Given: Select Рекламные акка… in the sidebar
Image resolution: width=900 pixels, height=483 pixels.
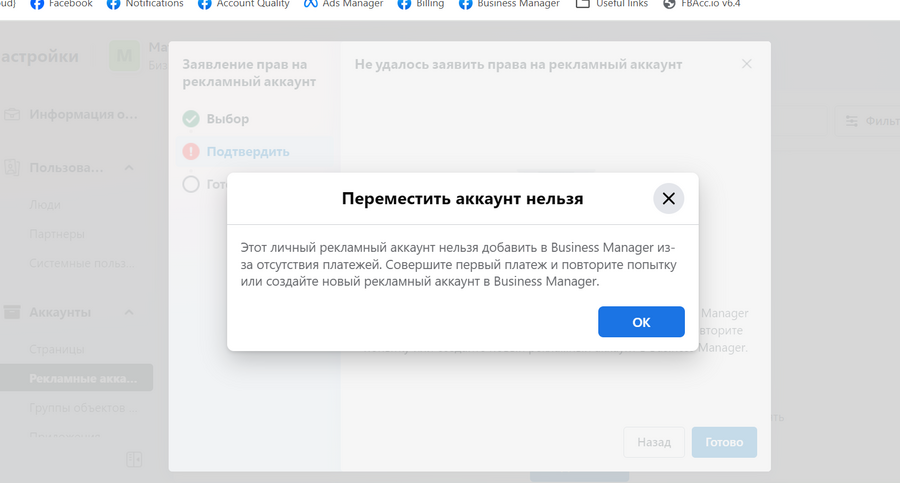Looking at the screenshot, I should click(76, 378).
